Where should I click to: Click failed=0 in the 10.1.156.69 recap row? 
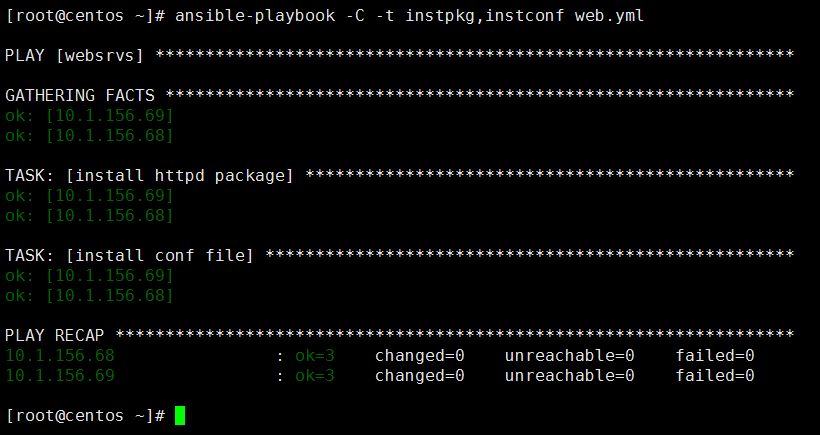pos(715,375)
